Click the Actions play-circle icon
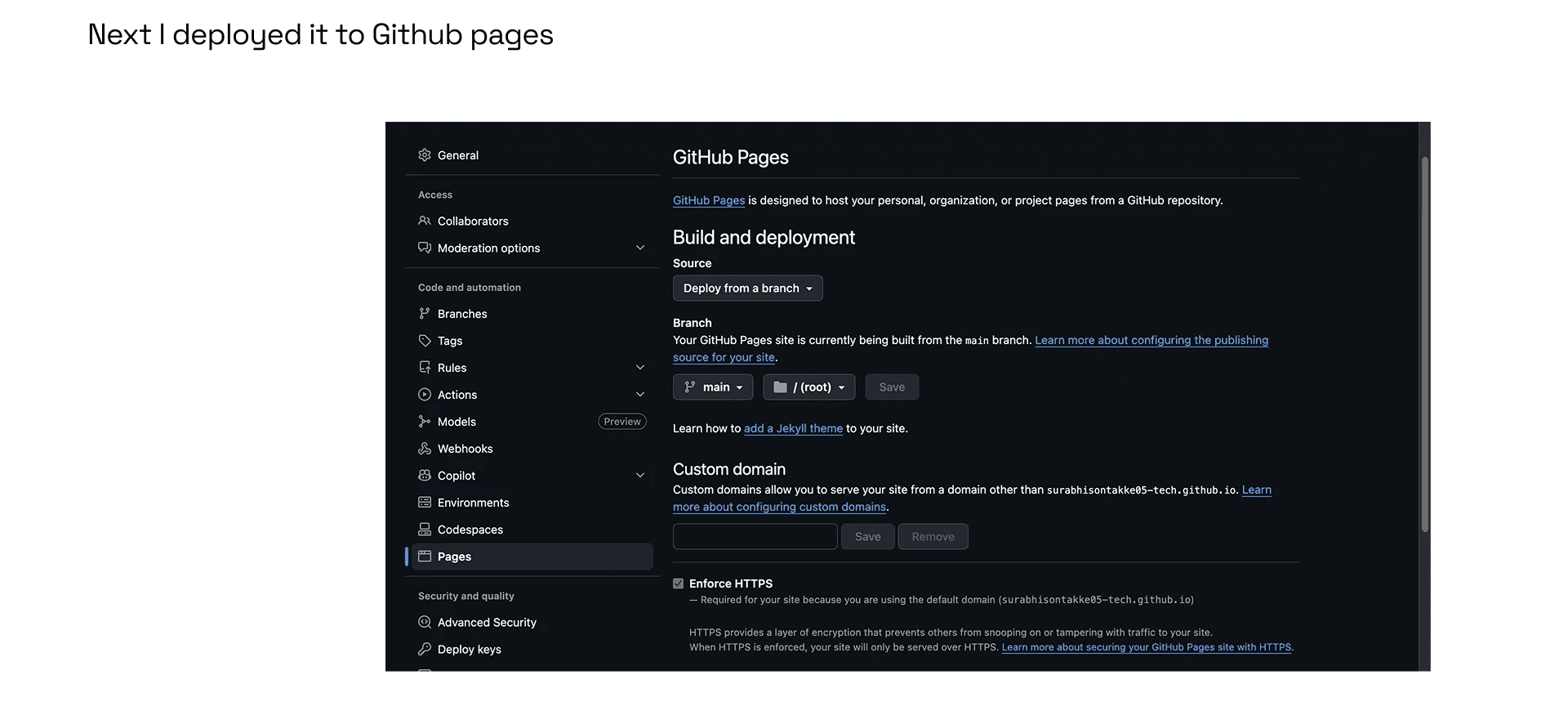This screenshot has width=1568, height=702. coord(425,394)
